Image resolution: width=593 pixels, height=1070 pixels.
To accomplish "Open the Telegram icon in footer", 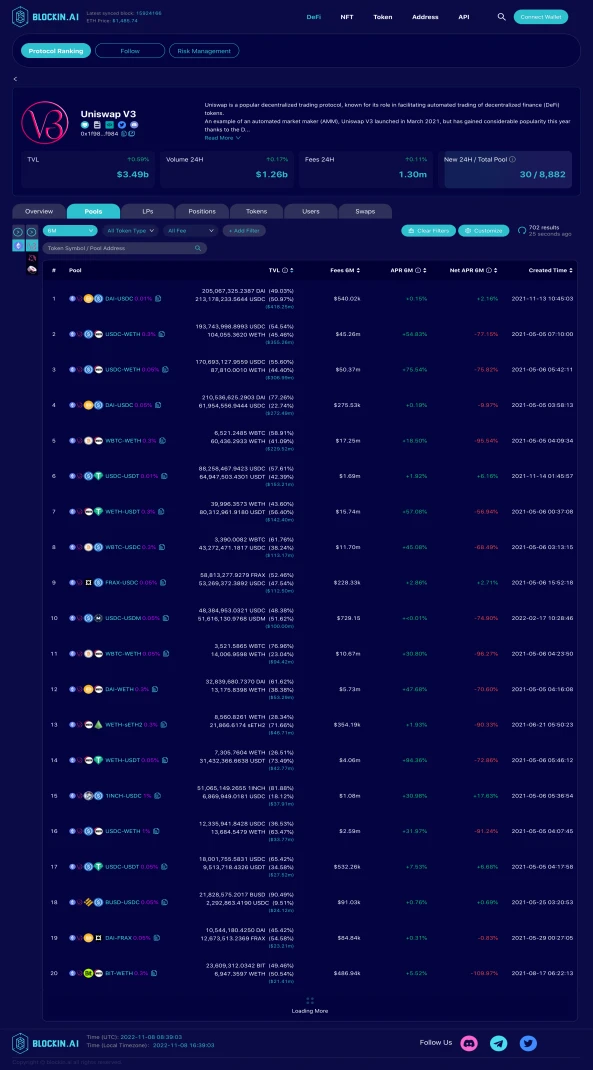I will click(499, 1043).
